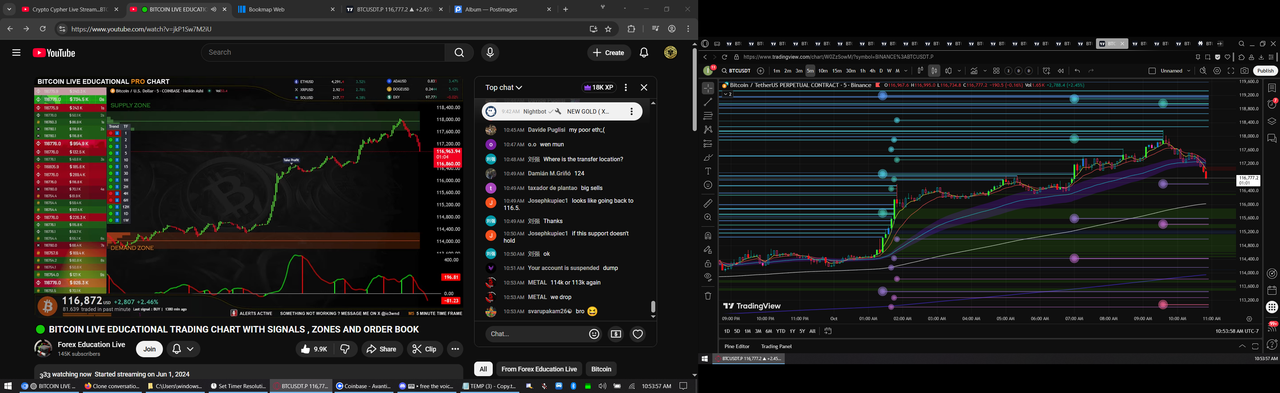This screenshot has height=393, width=1280.
Task: Like the stream showing 9.9K likes
Action: (313, 349)
